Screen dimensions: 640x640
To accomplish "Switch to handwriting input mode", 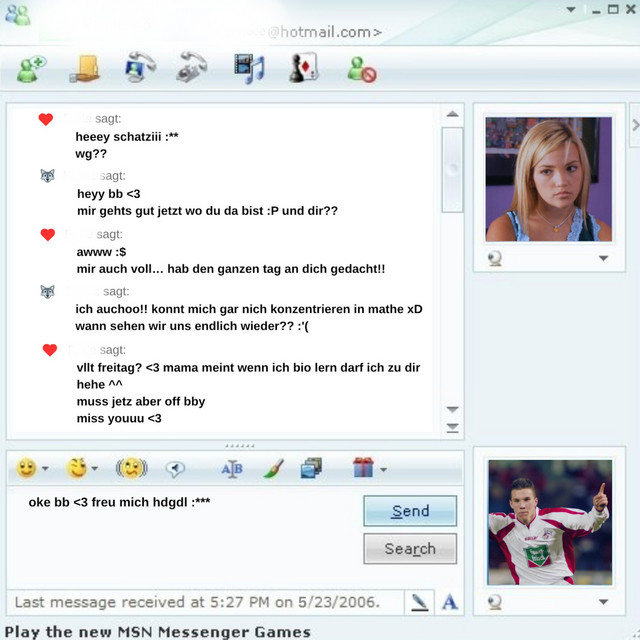I will coord(420,602).
